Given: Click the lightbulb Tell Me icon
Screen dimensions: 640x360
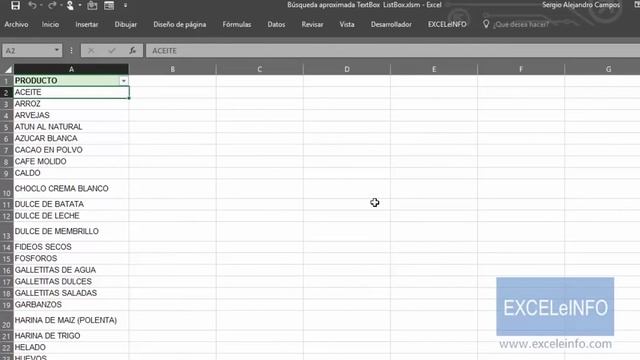Looking at the screenshot, I should 486,24.
